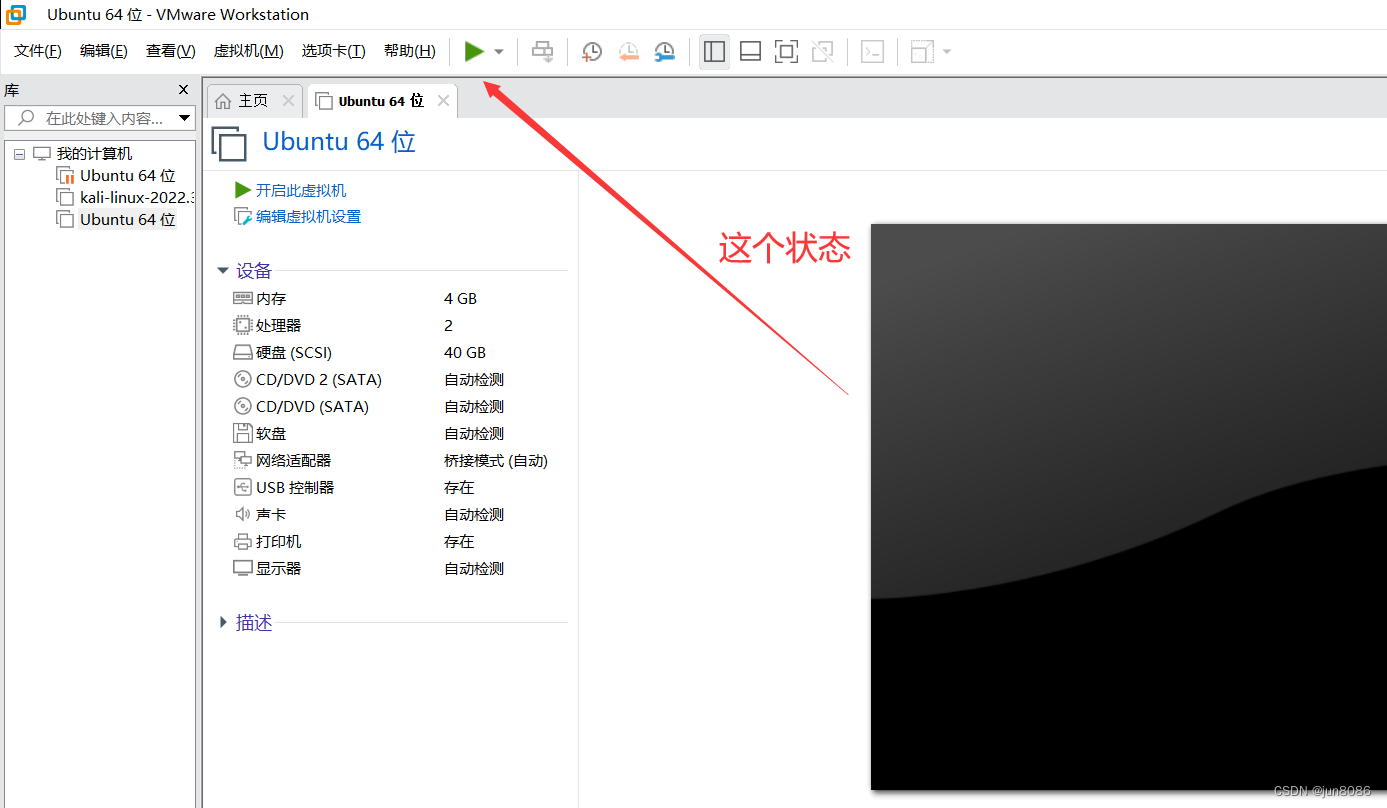
Task: Enter full screen mode icon
Action: point(787,51)
